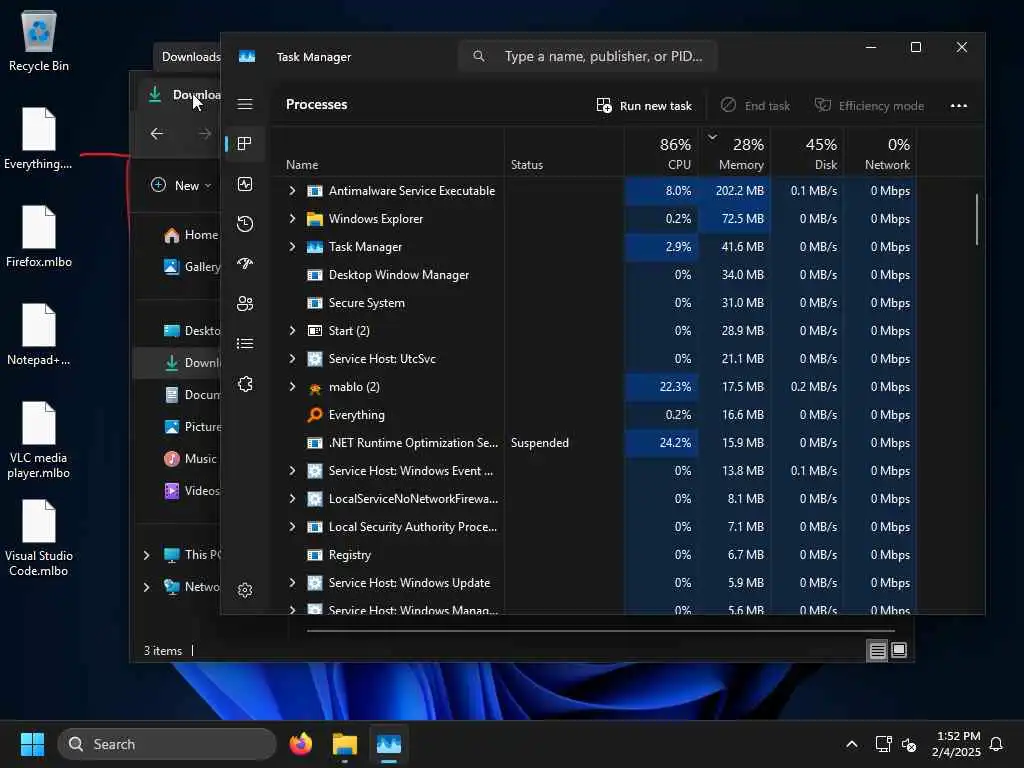This screenshot has height=768, width=1024.
Task: Sort processes by Network column
Action: coord(880,153)
